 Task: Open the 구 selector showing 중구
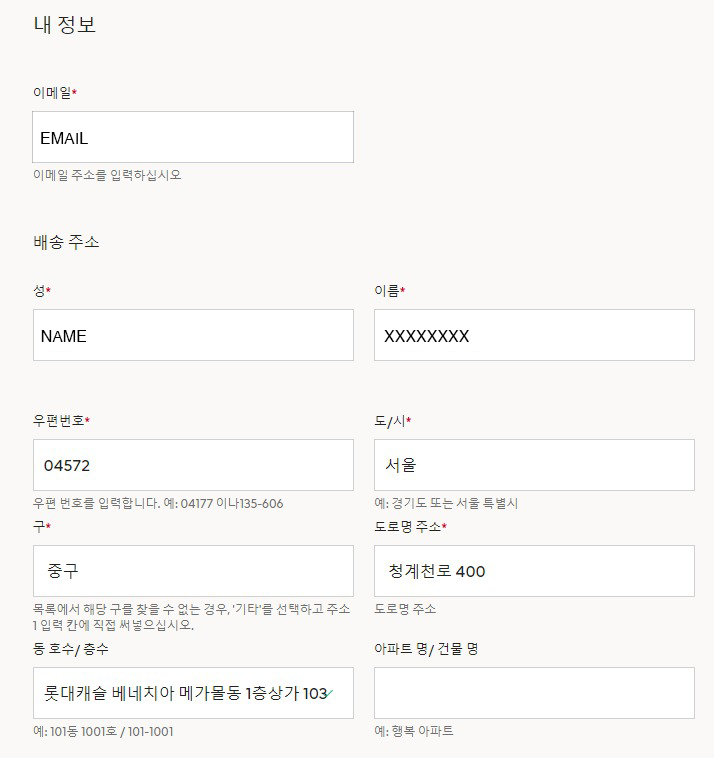click(193, 571)
